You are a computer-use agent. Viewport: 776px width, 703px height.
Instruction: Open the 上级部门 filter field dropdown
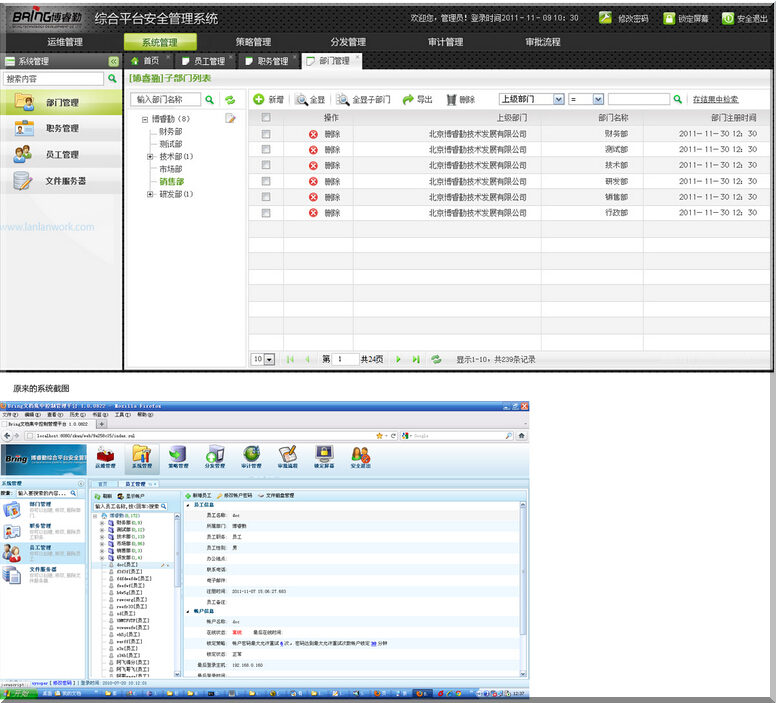(x=556, y=100)
